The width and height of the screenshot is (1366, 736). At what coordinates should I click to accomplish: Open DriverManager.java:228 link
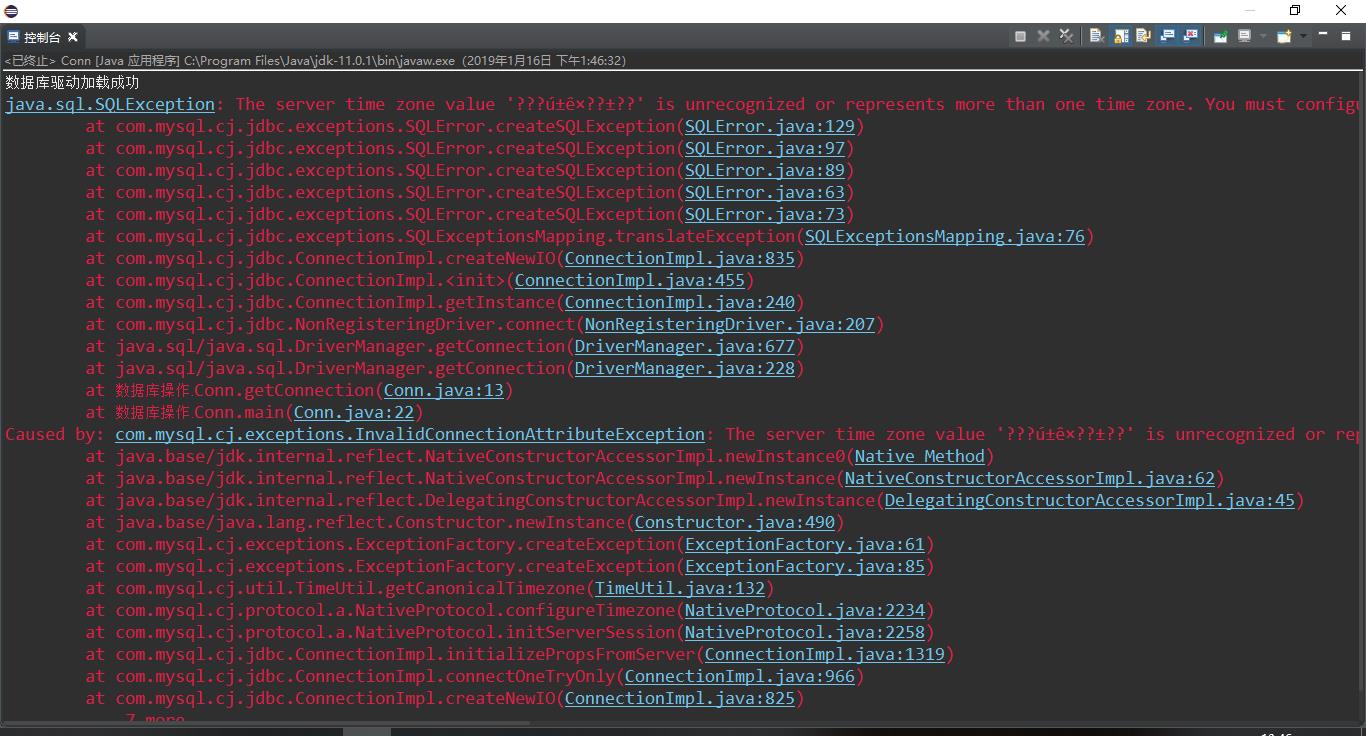(685, 368)
